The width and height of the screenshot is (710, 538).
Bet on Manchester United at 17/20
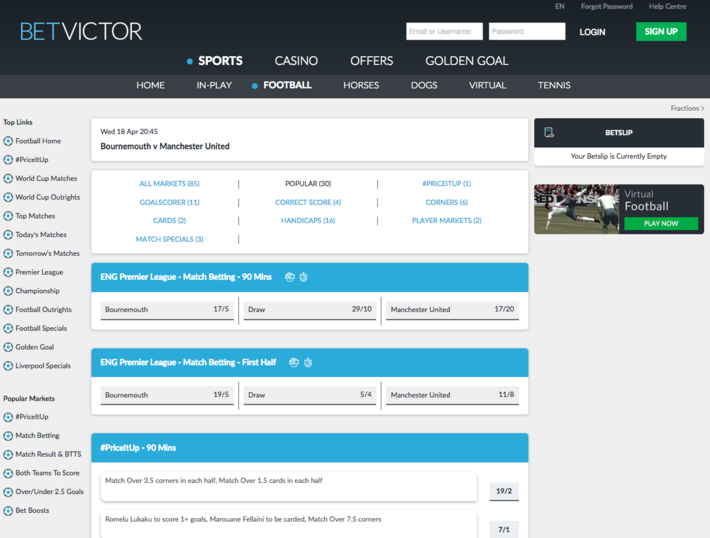[x=452, y=310]
